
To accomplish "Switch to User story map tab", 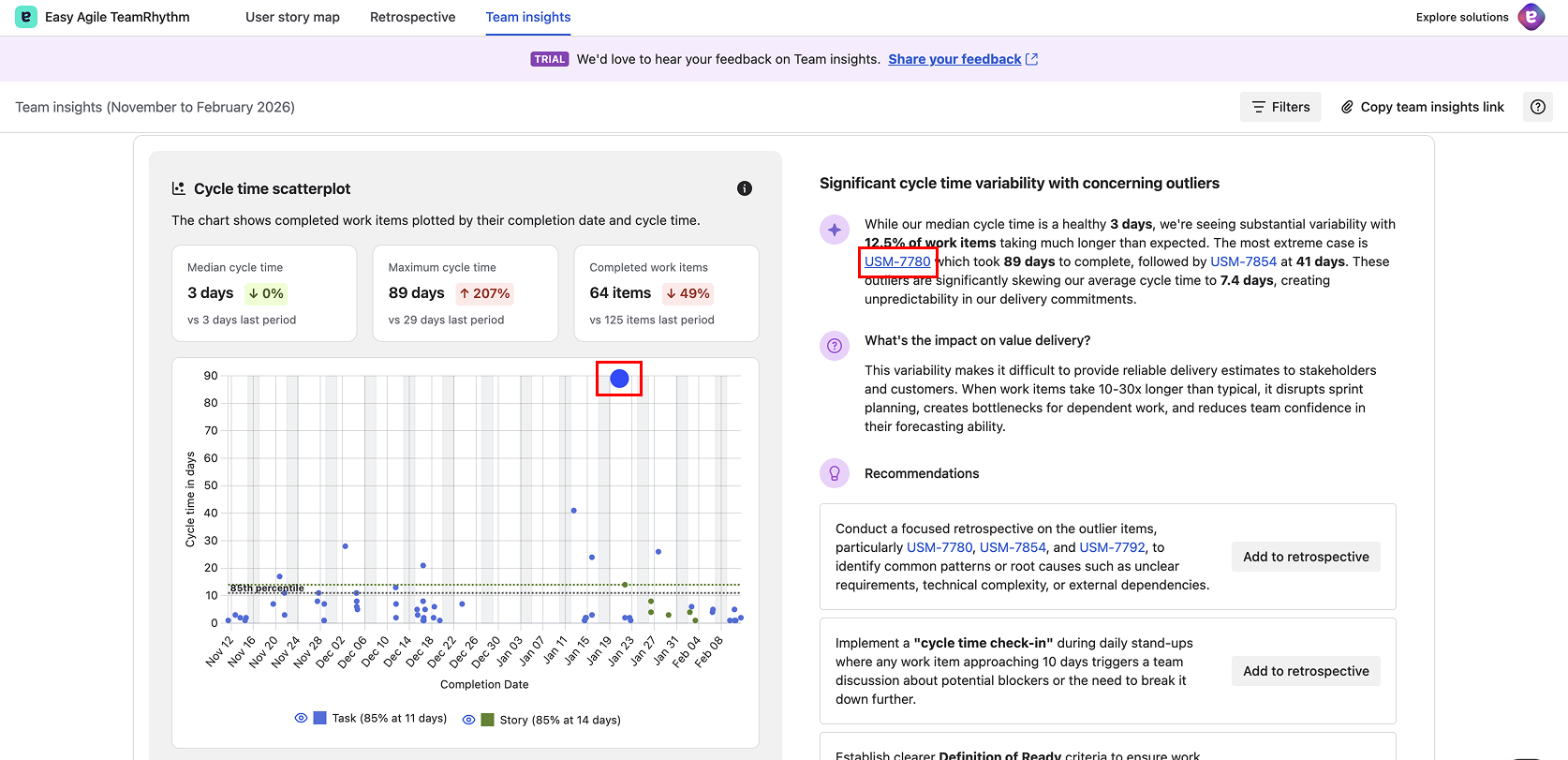I will [292, 17].
